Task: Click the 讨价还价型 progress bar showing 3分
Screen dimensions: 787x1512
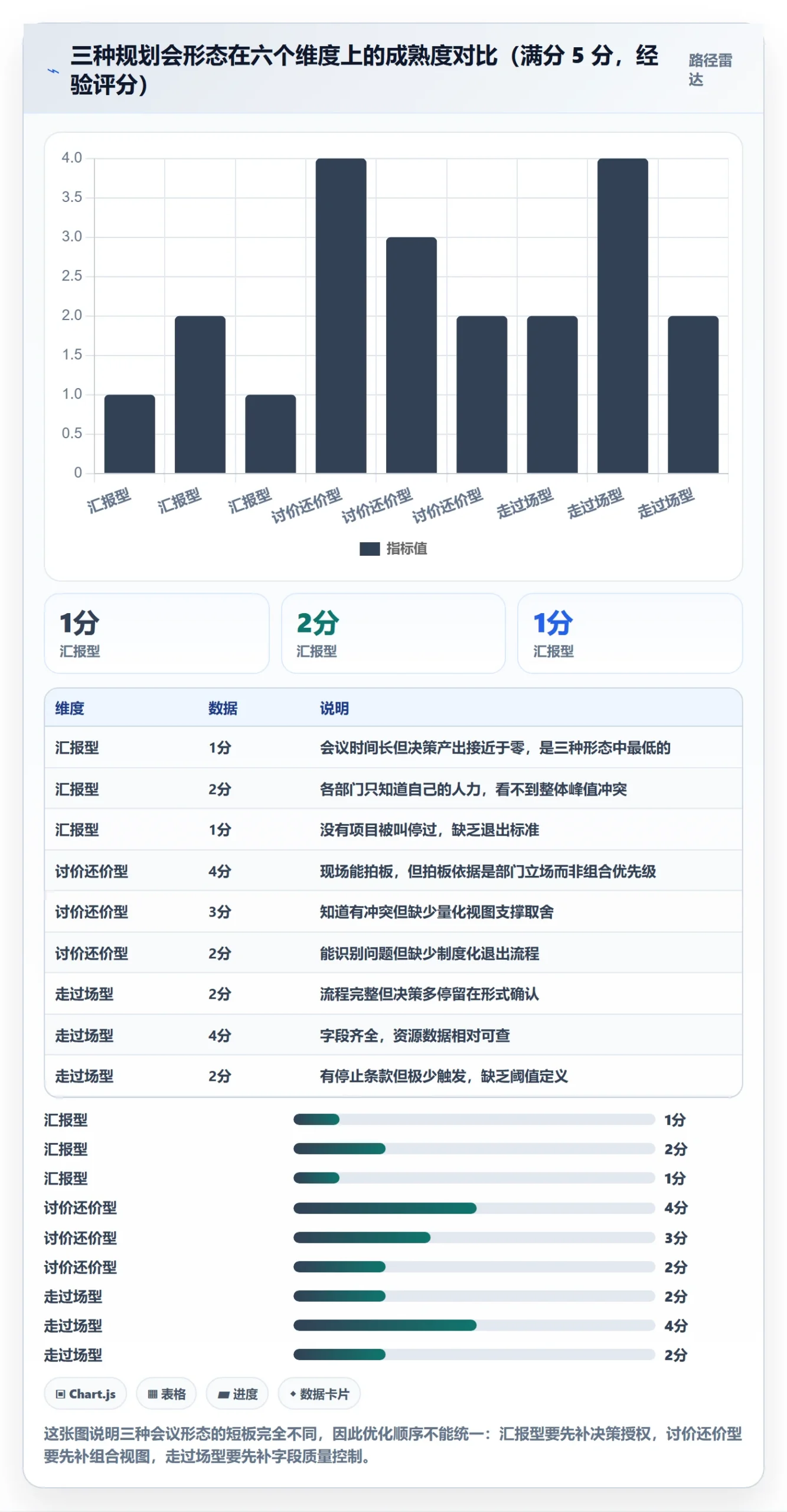Action: (474, 1237)
